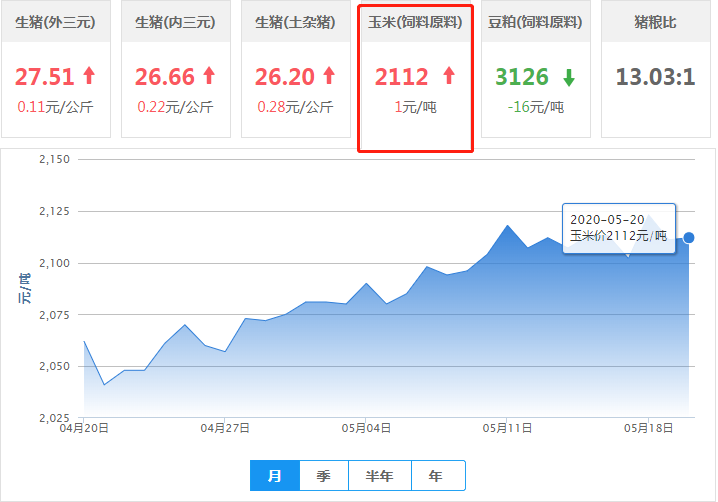Click the 2020-05-20 chart tooltip
718x502 pixels.
click(x=618, y=228)
